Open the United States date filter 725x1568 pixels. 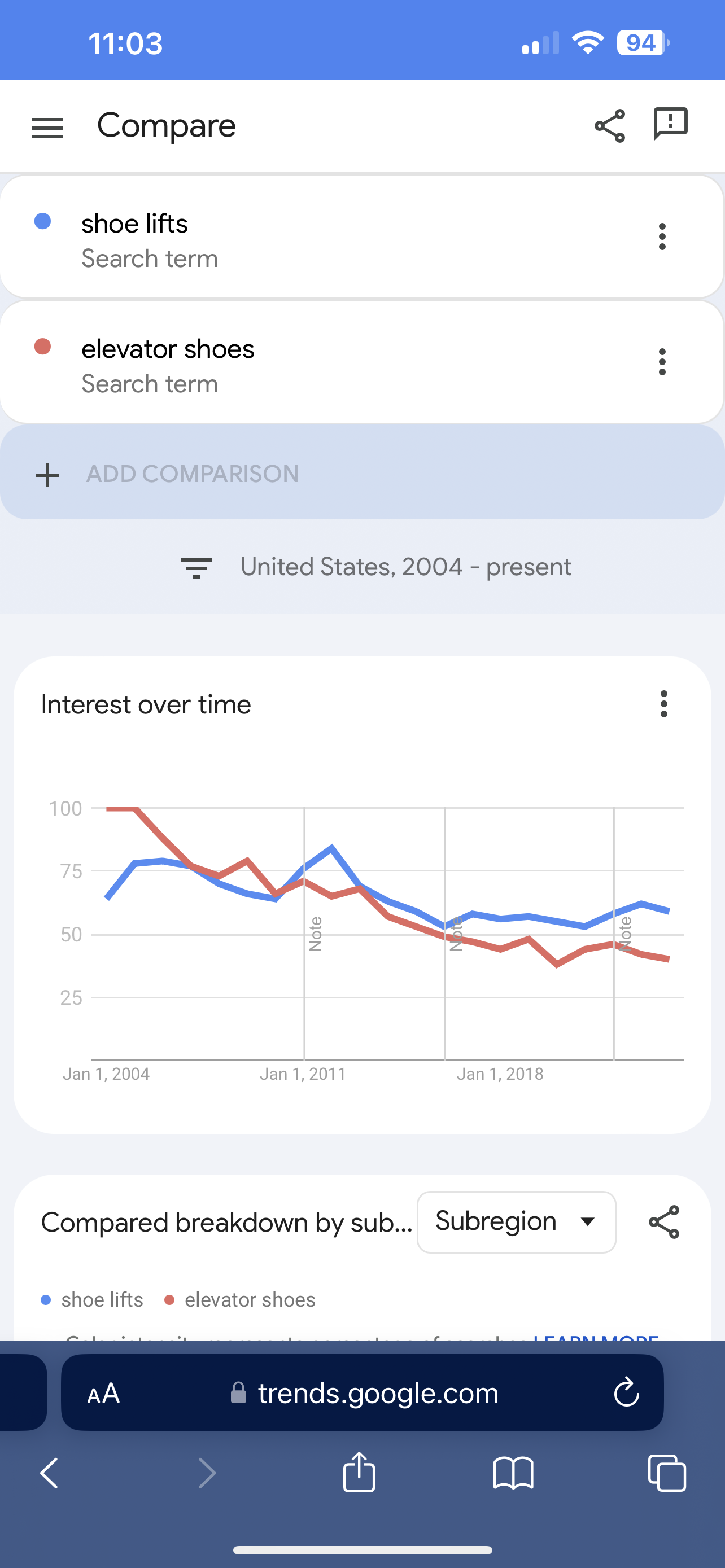(x=376, y=567)
